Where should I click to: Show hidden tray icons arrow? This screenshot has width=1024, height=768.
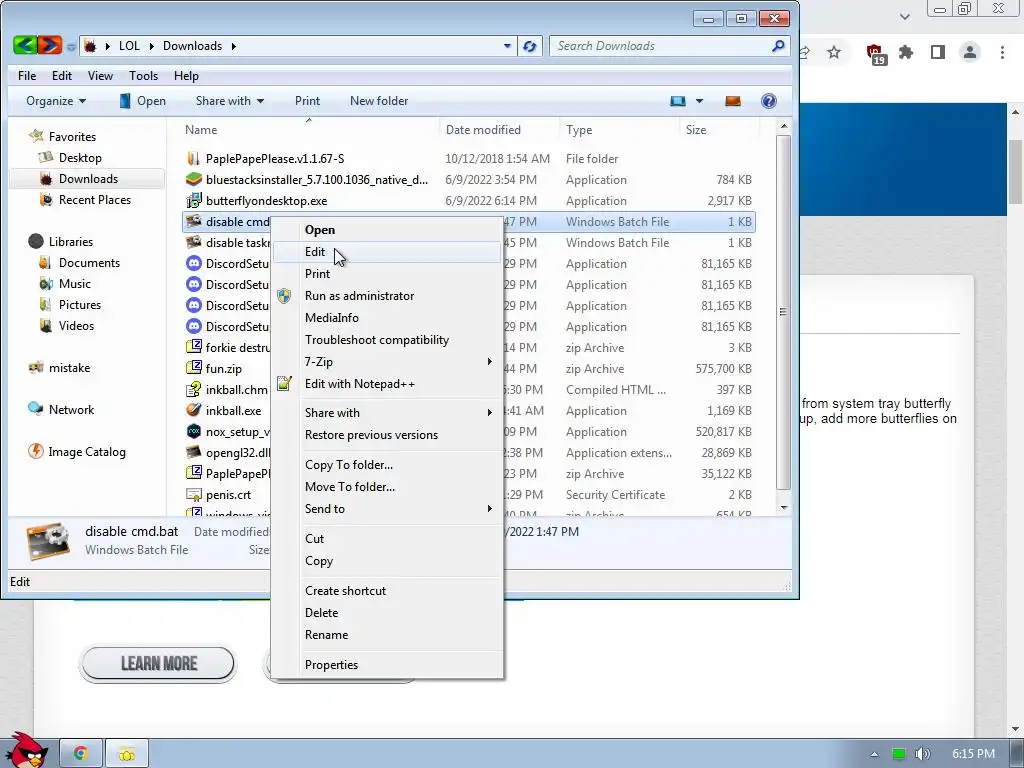pos(874,754)
